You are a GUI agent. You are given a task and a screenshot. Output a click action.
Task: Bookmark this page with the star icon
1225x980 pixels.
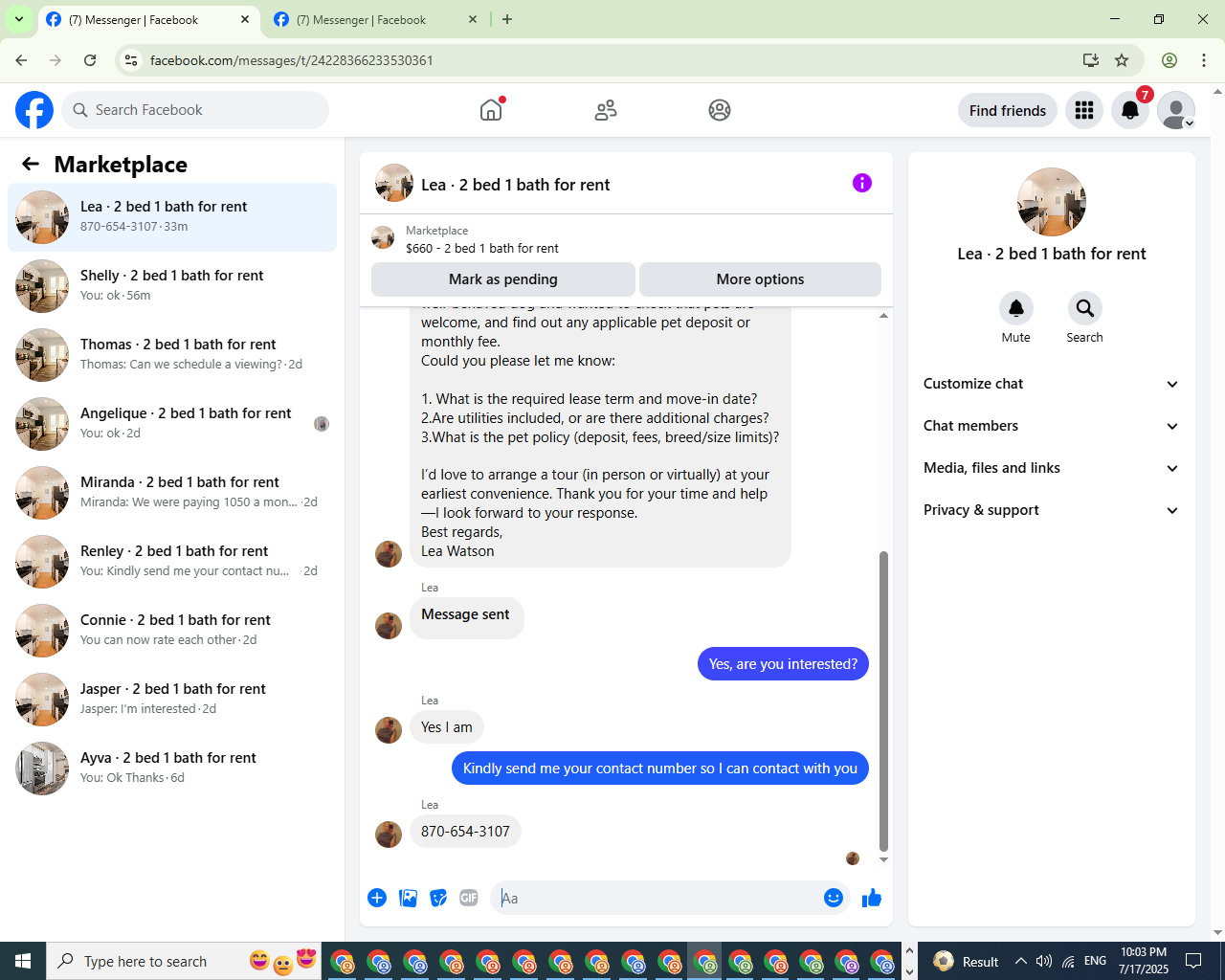point(1122,60)
